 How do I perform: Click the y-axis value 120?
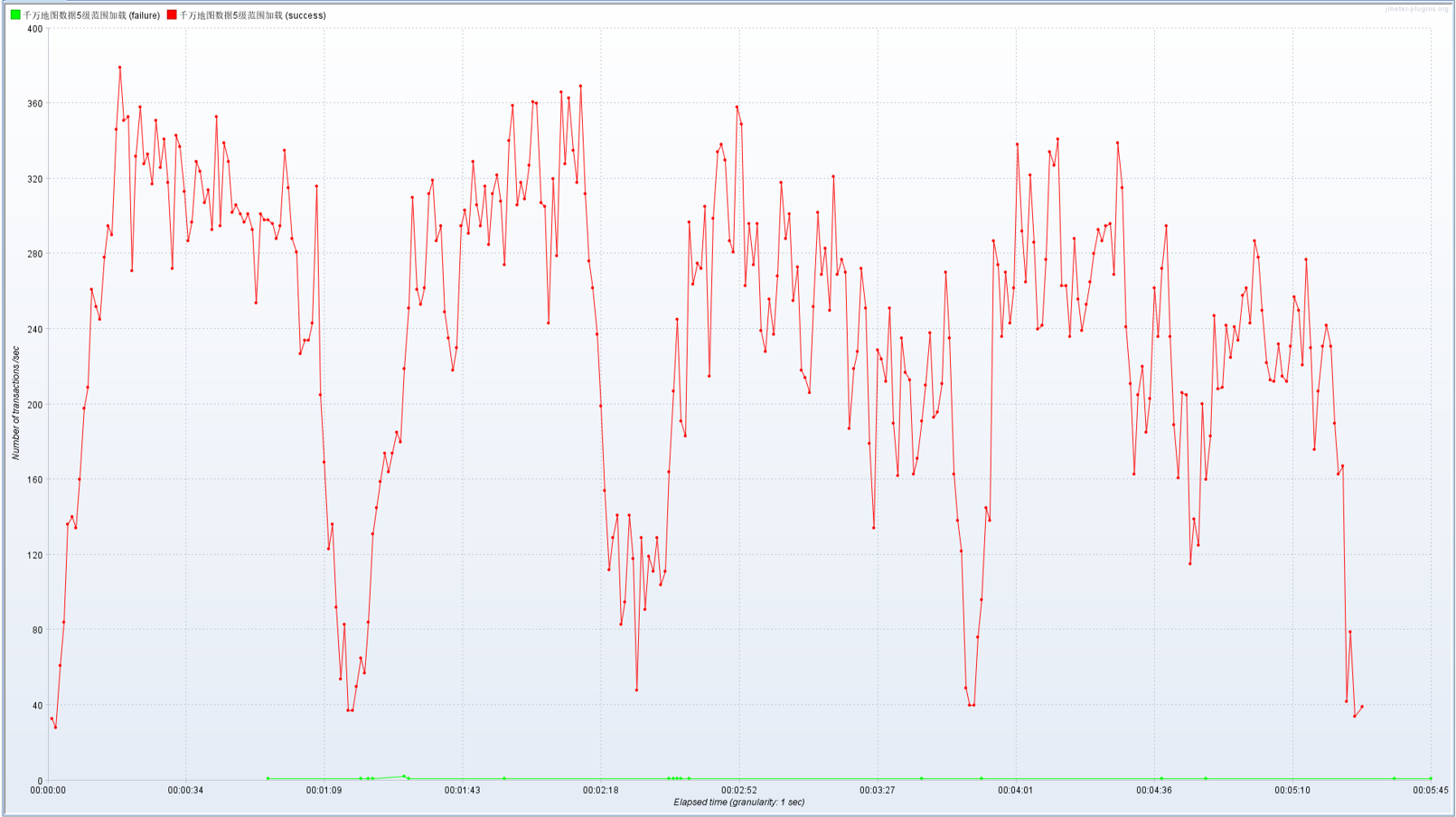pyautogui.click(x=35, y=555)
